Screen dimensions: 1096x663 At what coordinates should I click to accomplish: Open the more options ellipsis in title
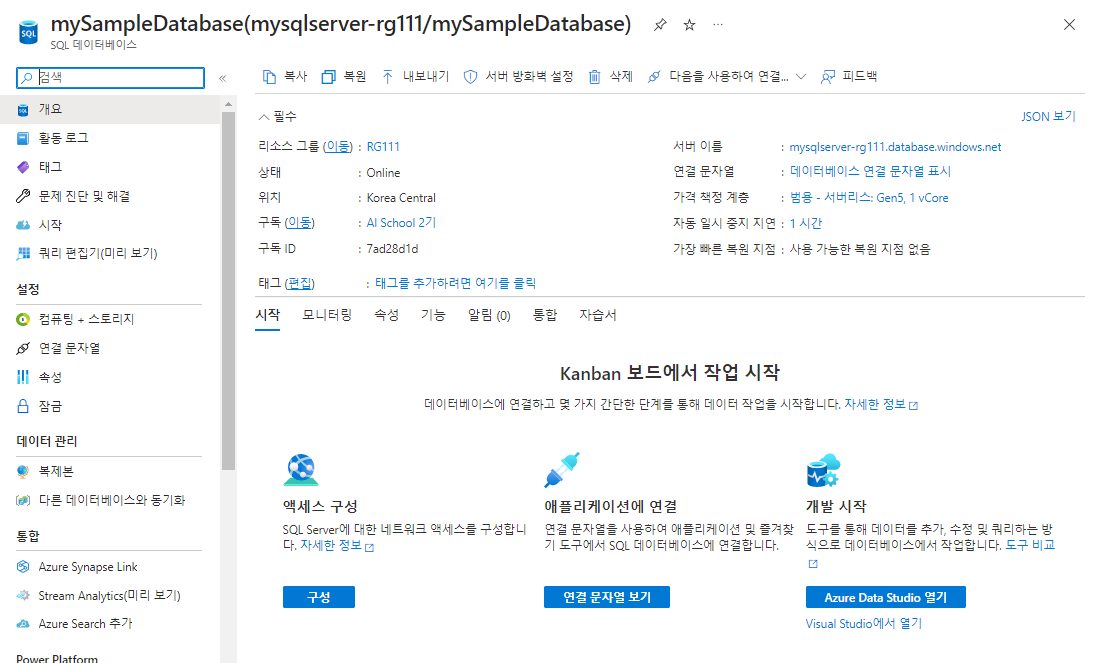pyautogui.click(x=718, y=25)
